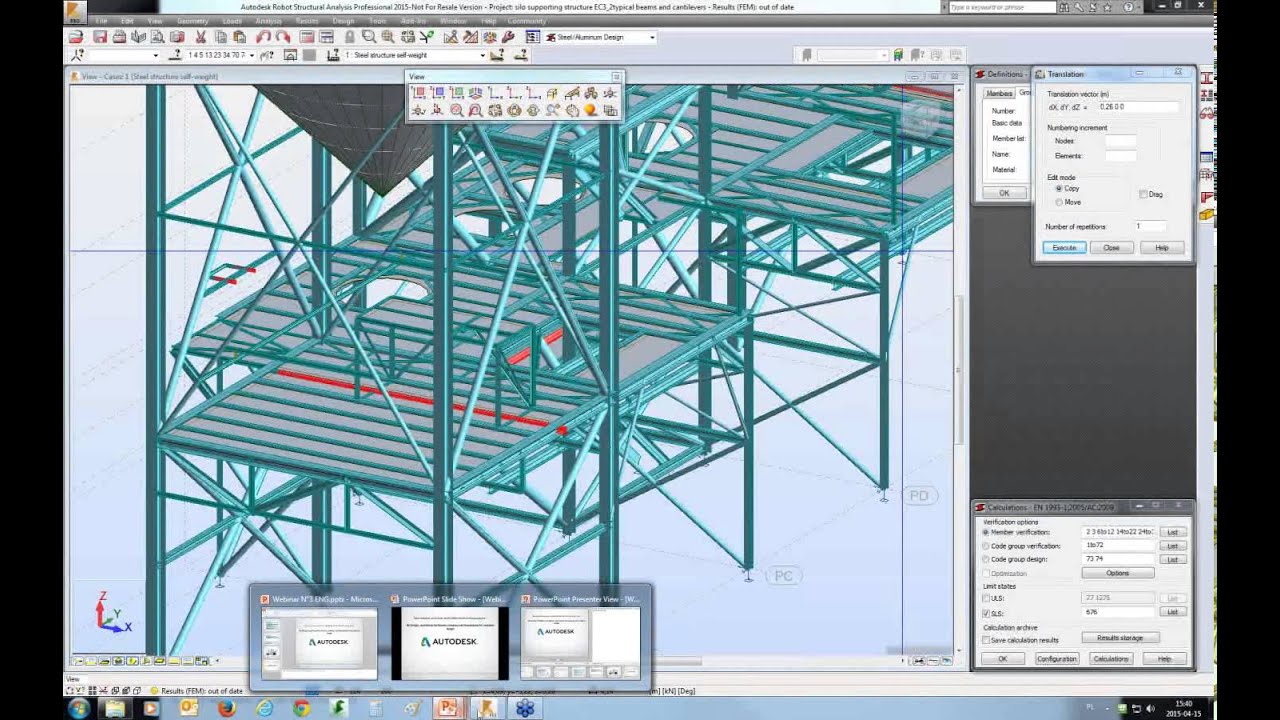Click the wrench tools icon in toolbar
This screenshot has width=1280, height=720.
click(508, 37)
